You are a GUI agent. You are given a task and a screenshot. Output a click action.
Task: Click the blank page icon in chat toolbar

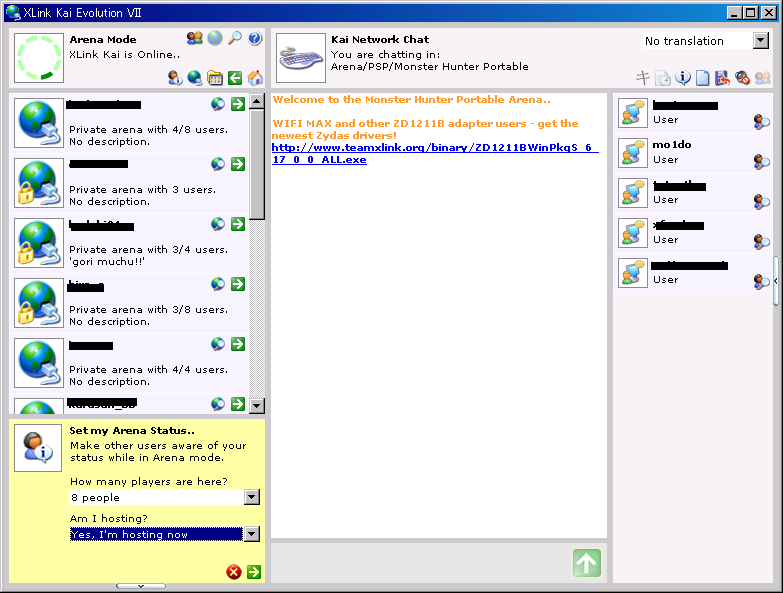click(703, 78)
